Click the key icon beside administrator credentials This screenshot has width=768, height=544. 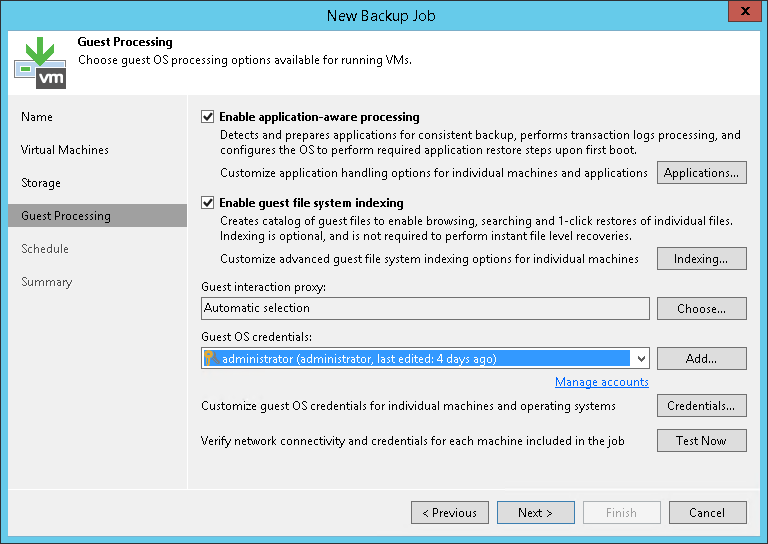point(211,359)
